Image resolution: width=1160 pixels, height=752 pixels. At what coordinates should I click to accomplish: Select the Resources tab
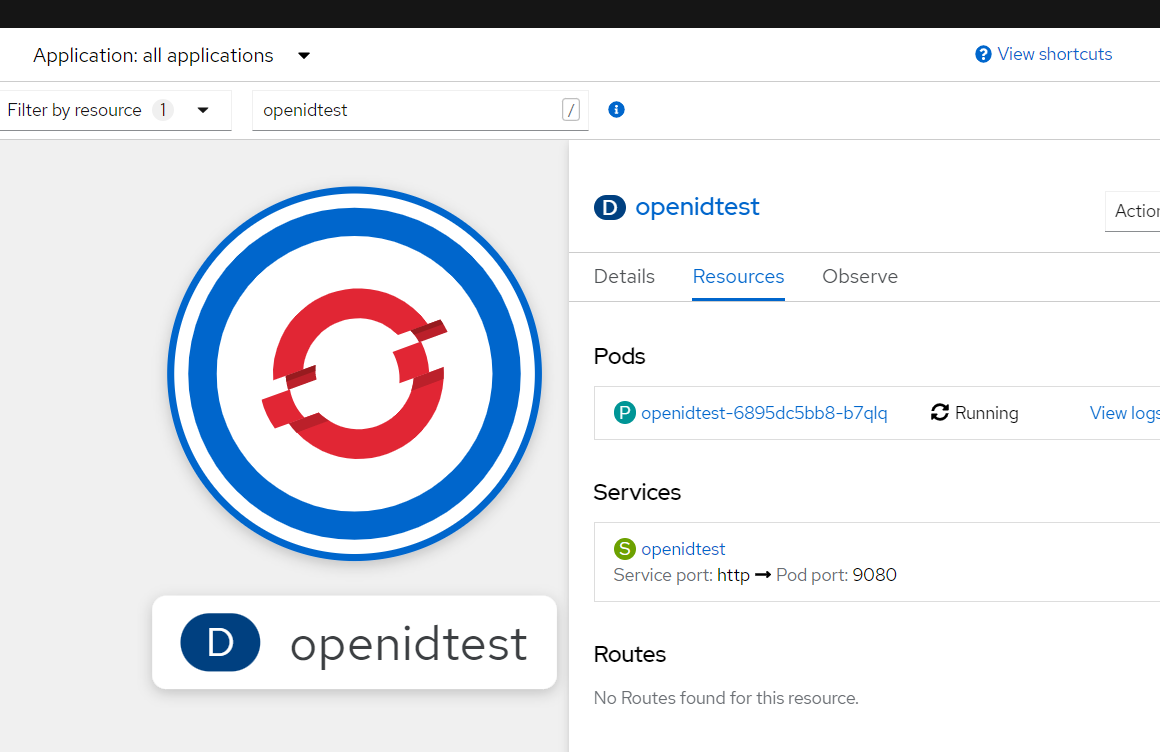[738, 277]
